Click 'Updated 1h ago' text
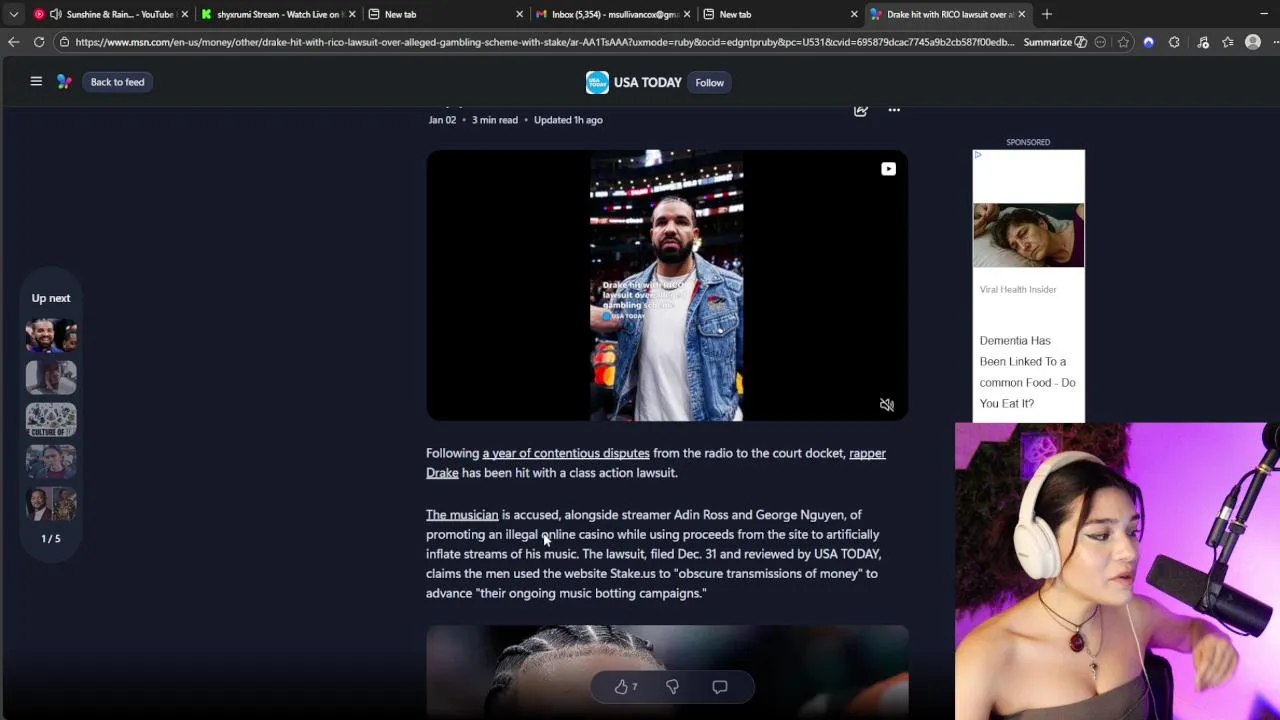 pos(568,120)
